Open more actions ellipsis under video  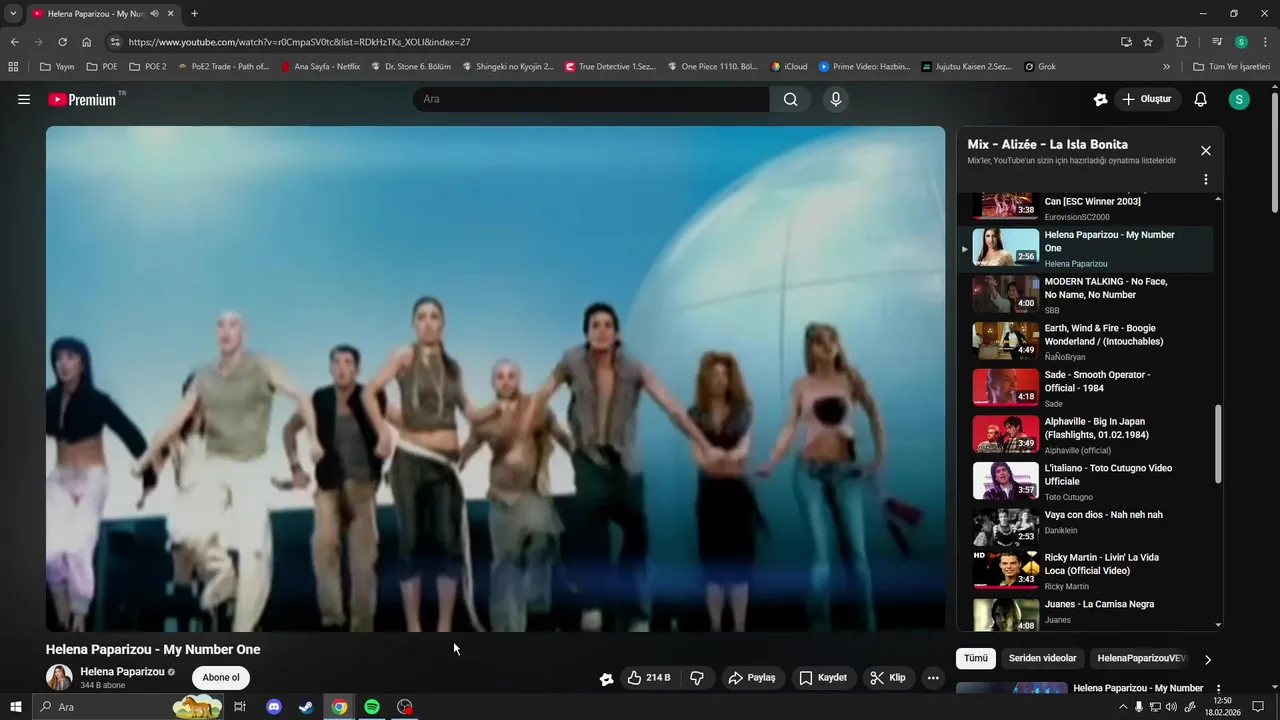(x=933, y=678)
